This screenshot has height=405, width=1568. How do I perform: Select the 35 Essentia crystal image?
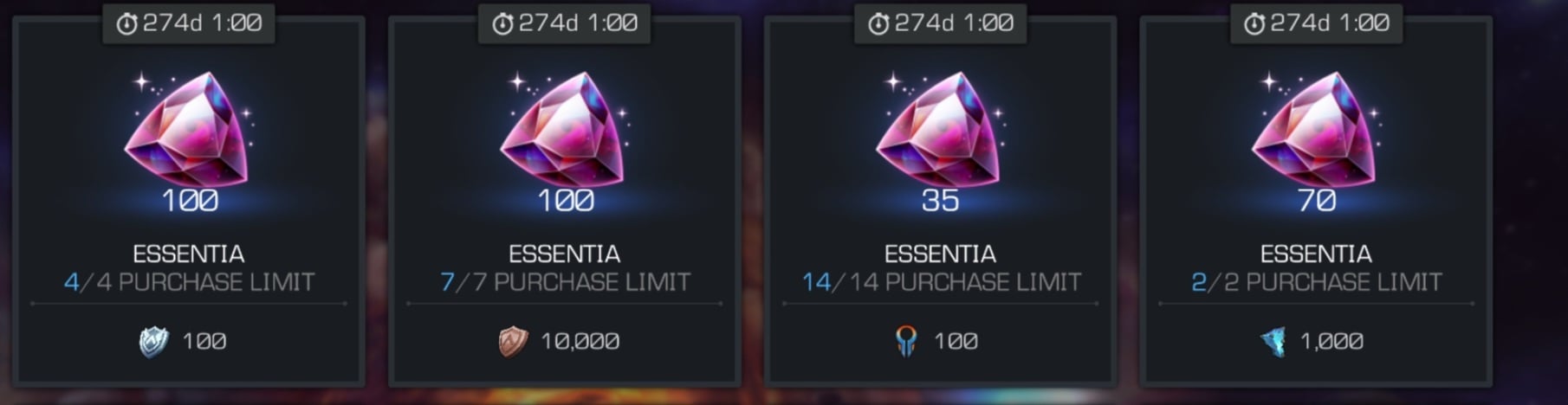click(941, 130)
